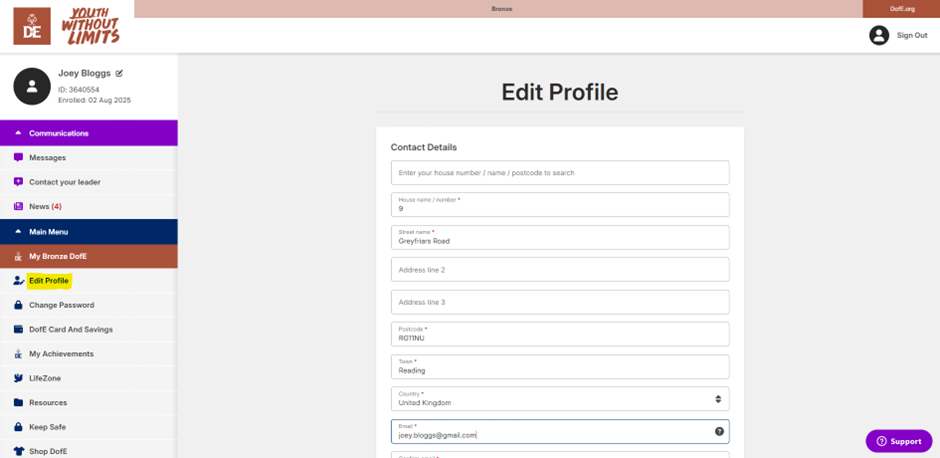
Task: Click the DofE logo in the header
Action: point(32,25)
